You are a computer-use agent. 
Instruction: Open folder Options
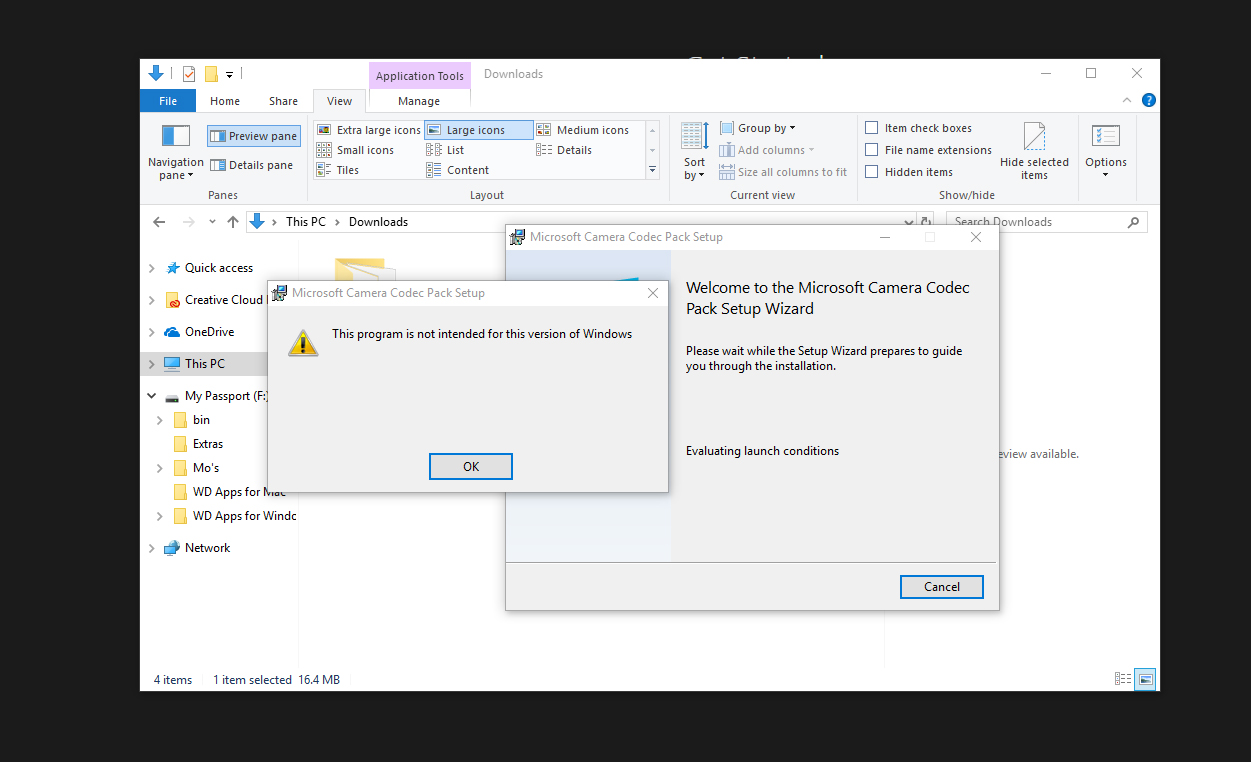1106,151
